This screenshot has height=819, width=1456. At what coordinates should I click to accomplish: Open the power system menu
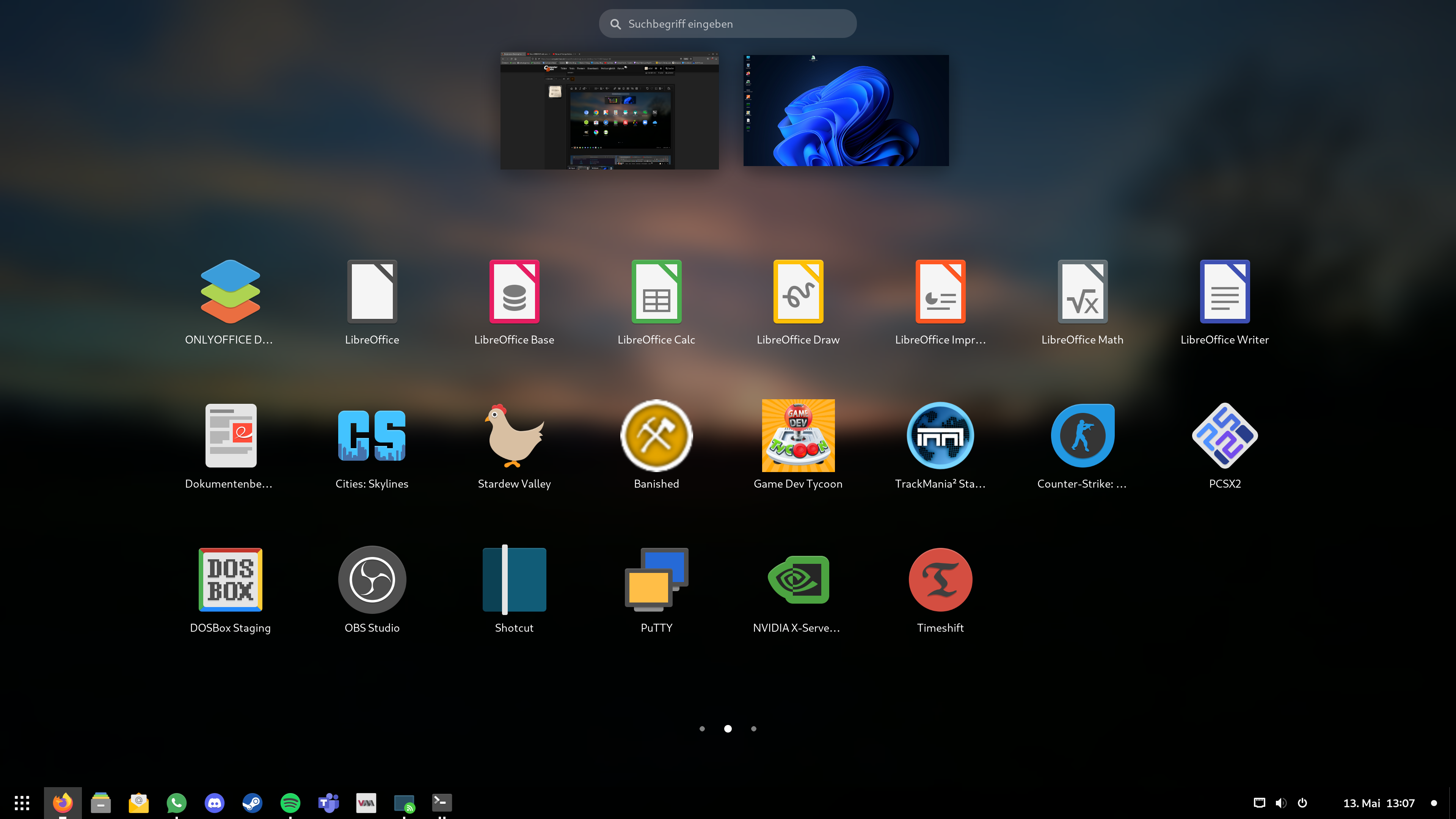[x=1302, y=803]
